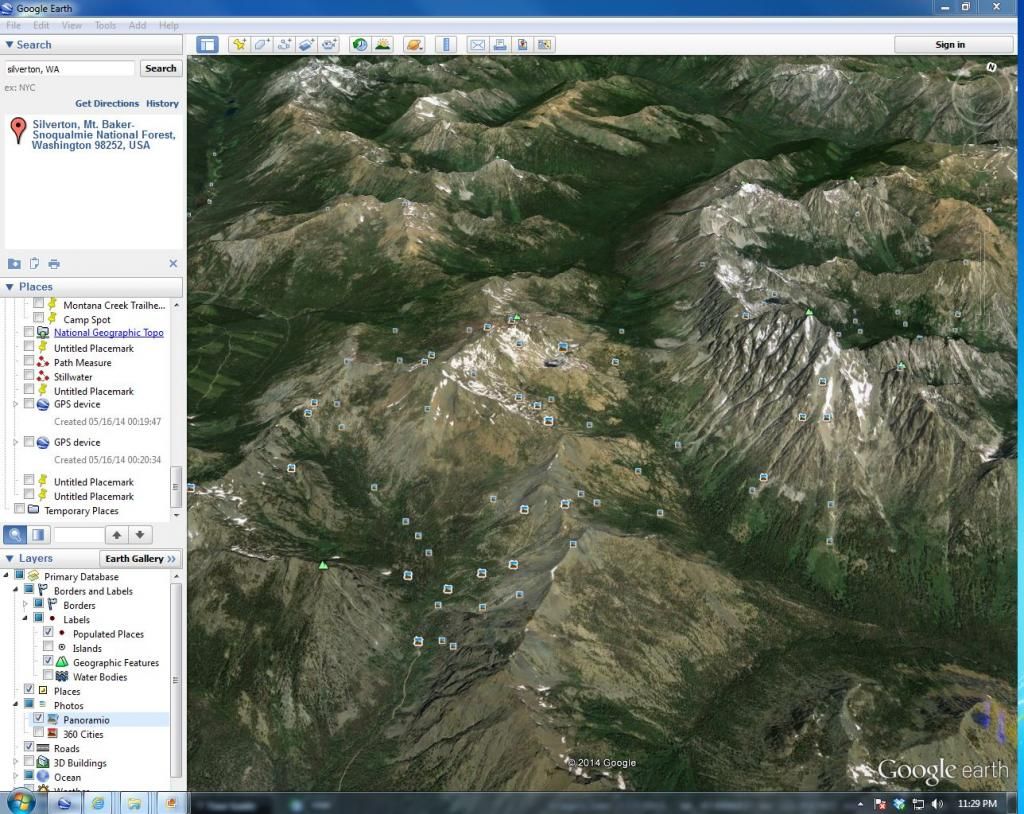1024x814 pixels.
Task: Collapse the Places panel
Action: pyautogui.click(x=9, y=287)
